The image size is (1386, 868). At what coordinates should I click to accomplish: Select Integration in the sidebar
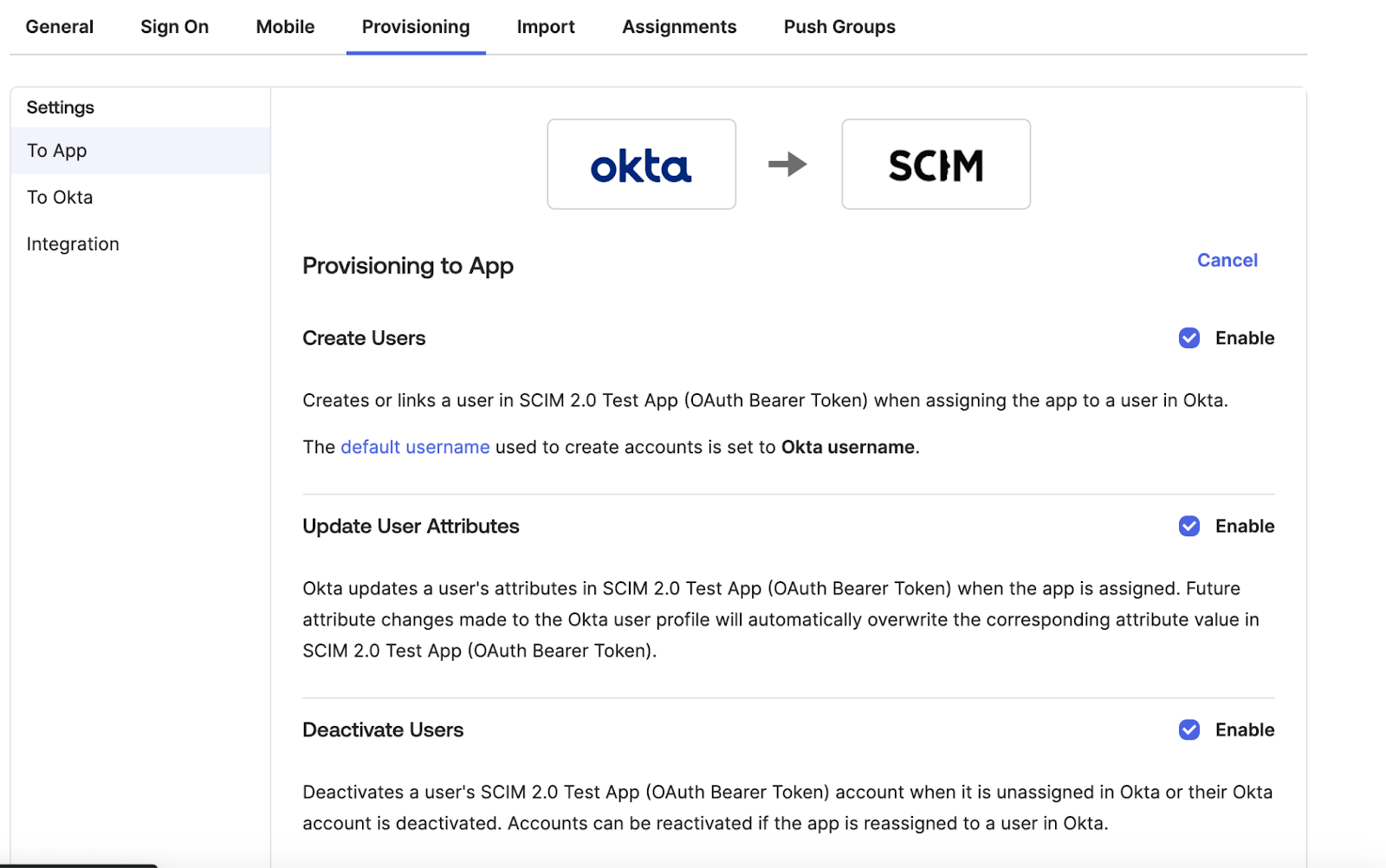[x=73, y=243]
